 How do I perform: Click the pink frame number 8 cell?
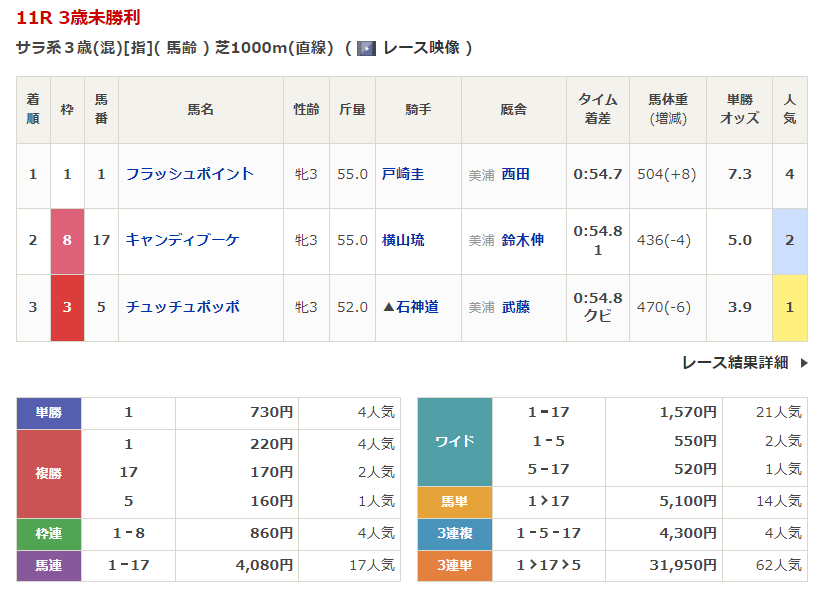pos(67,241)
